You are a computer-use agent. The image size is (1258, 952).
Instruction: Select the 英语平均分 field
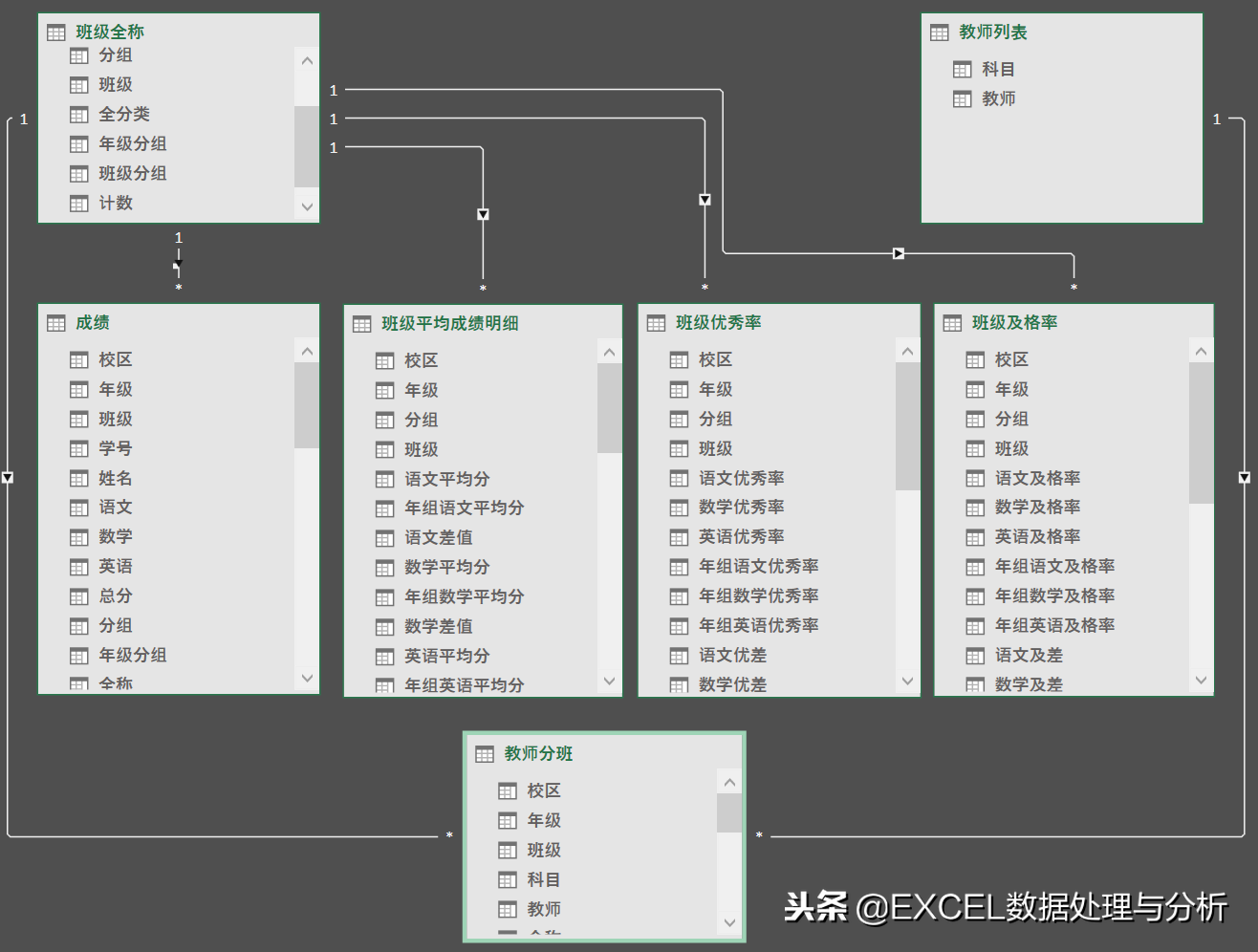pyautogui.click(x=447, y=657)
